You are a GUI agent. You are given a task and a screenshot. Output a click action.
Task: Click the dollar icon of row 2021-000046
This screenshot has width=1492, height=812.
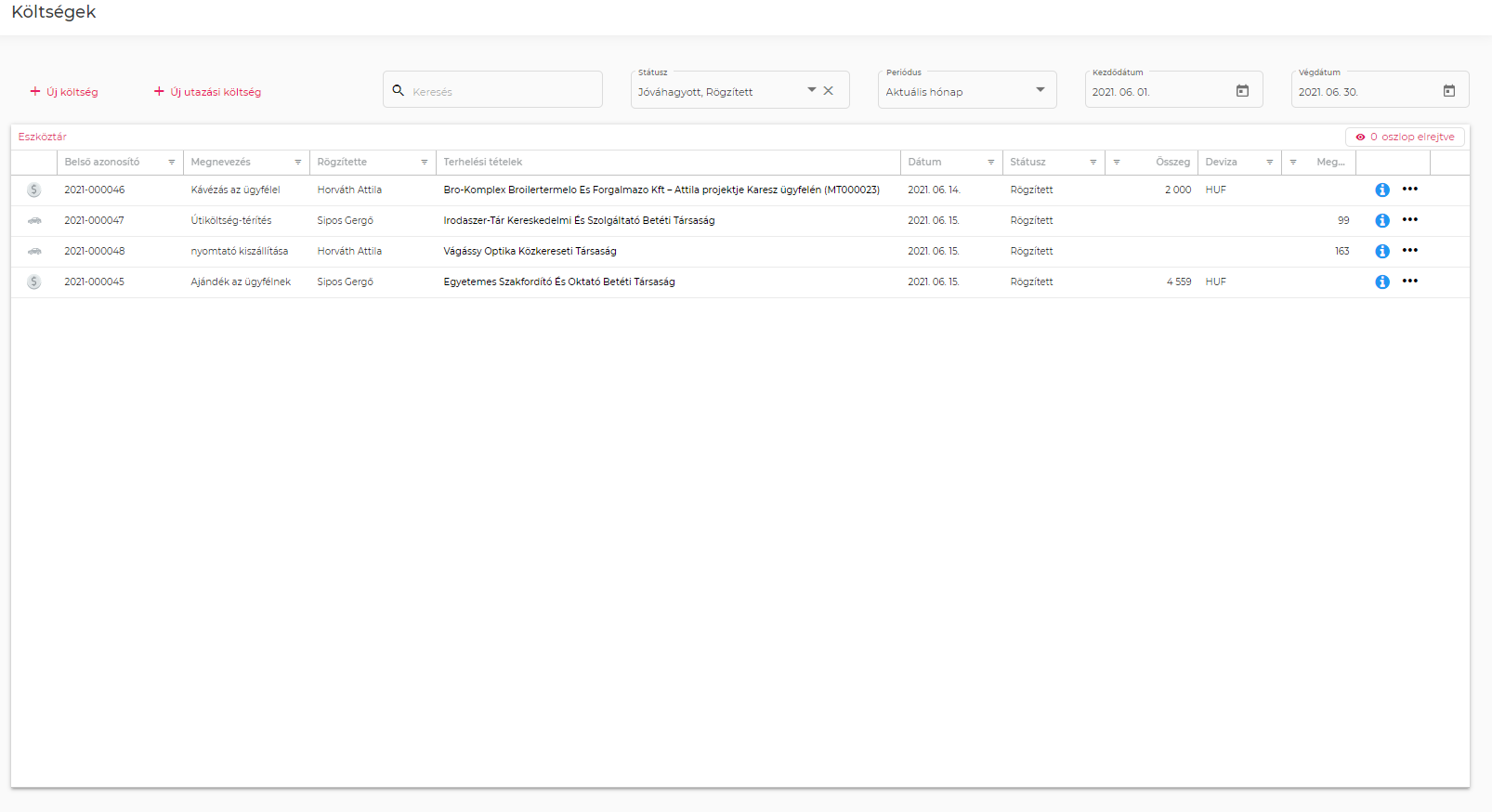pos(34,190)
